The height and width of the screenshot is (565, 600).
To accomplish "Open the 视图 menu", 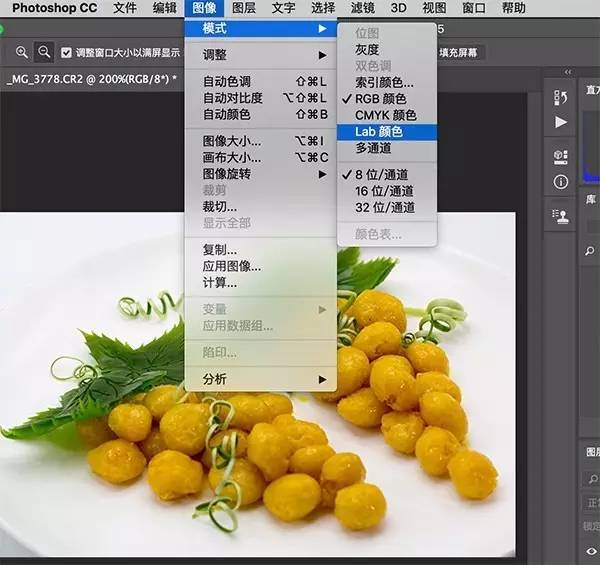I will point(435,8).
